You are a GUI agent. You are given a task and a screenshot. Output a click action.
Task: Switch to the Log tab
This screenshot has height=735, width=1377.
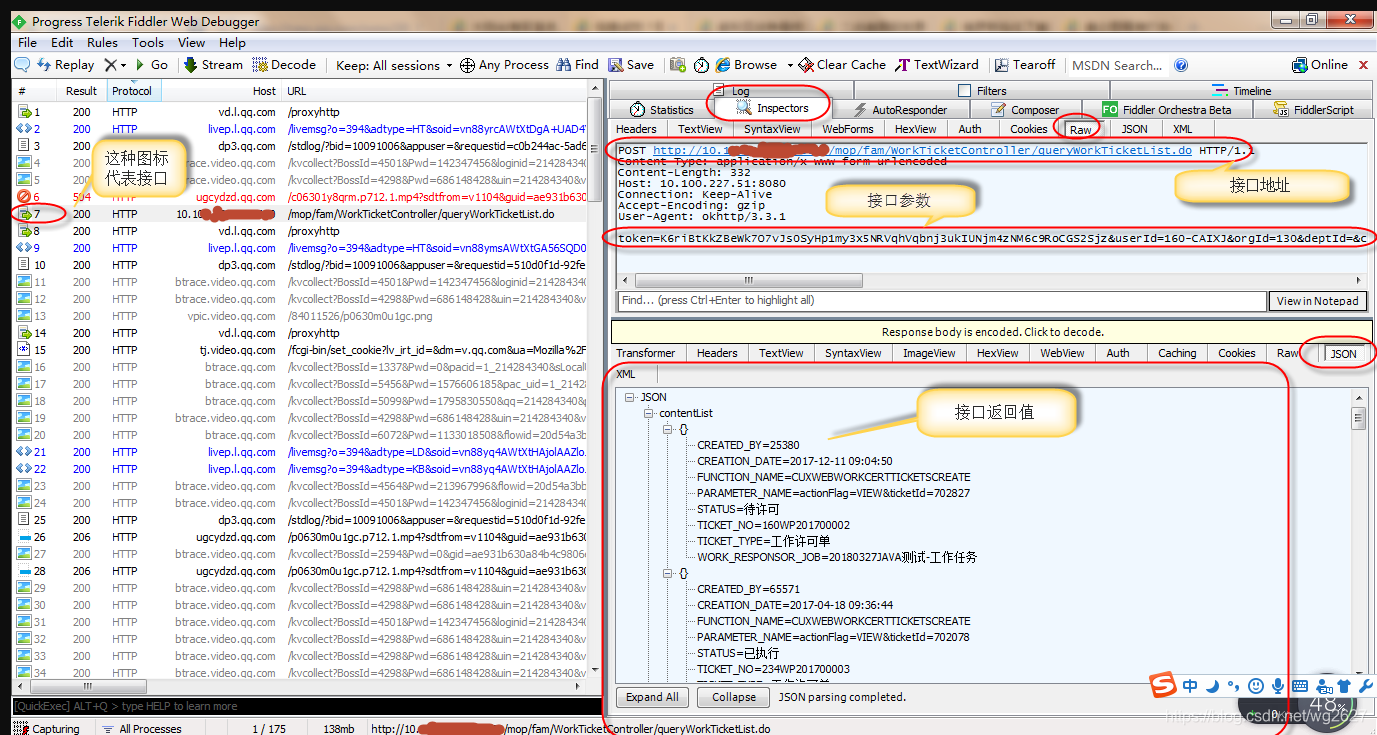(732, 91)
